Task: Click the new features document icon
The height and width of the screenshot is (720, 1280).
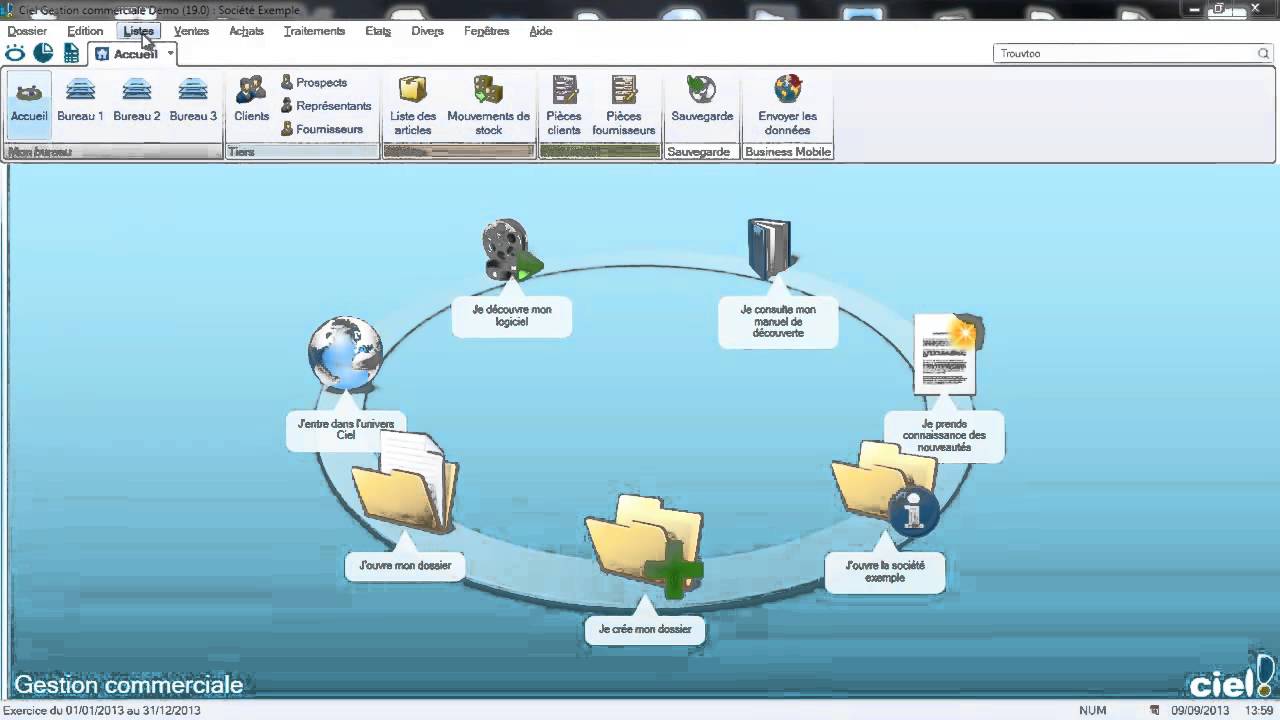Action: click(x=948, y=354)
